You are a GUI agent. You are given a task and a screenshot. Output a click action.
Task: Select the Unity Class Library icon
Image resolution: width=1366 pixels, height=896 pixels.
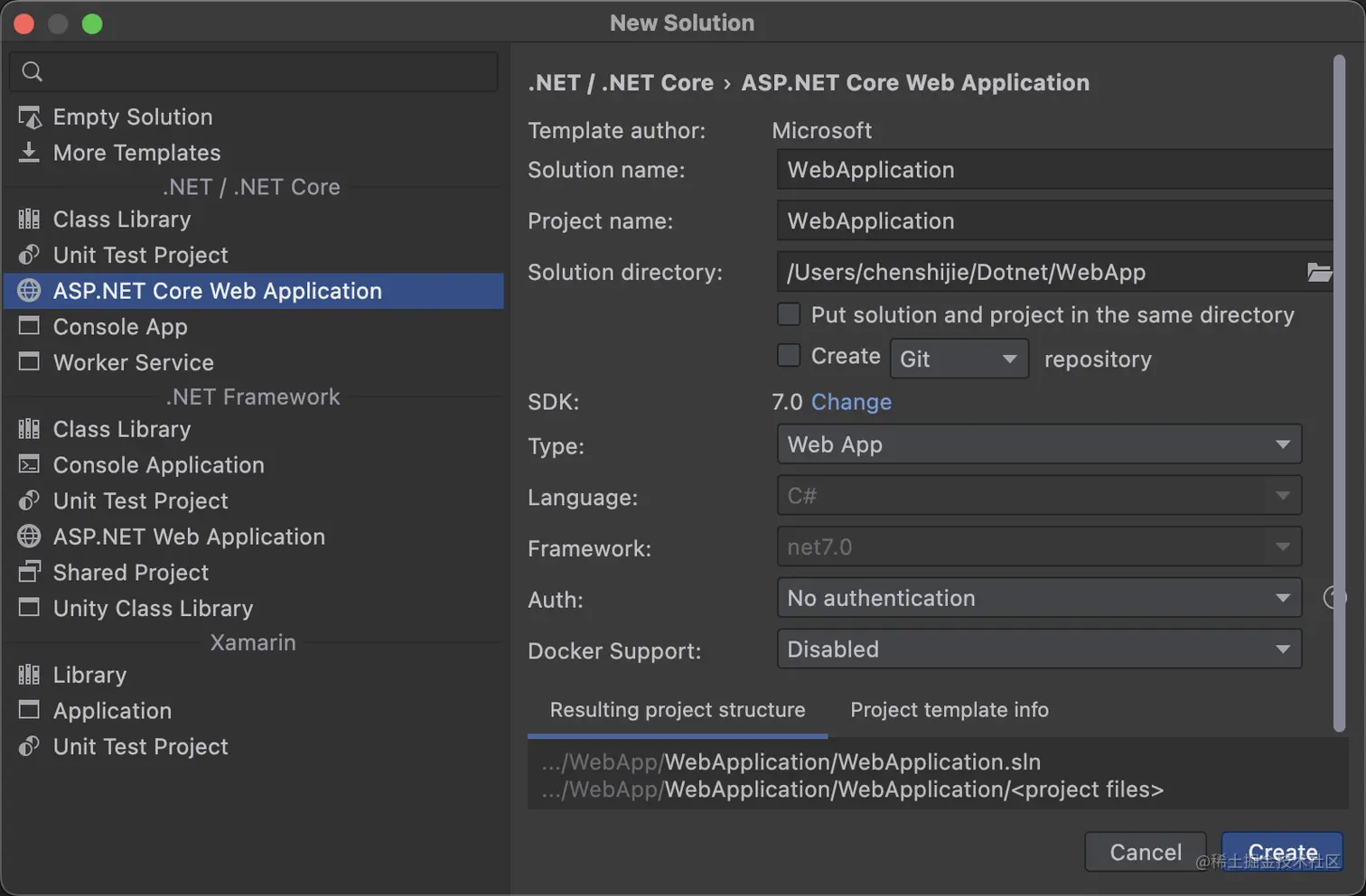[30, 608]
